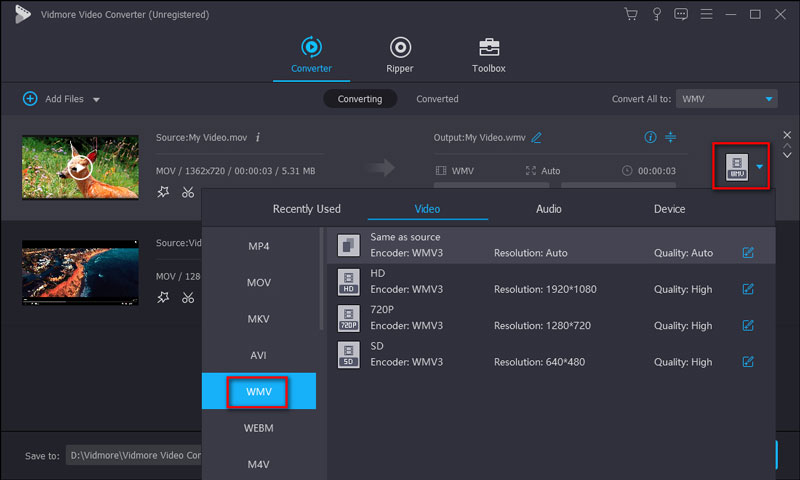Select the Converted tab
The width and height of the screenshot is (800, 480).
[x=437, y=98]
